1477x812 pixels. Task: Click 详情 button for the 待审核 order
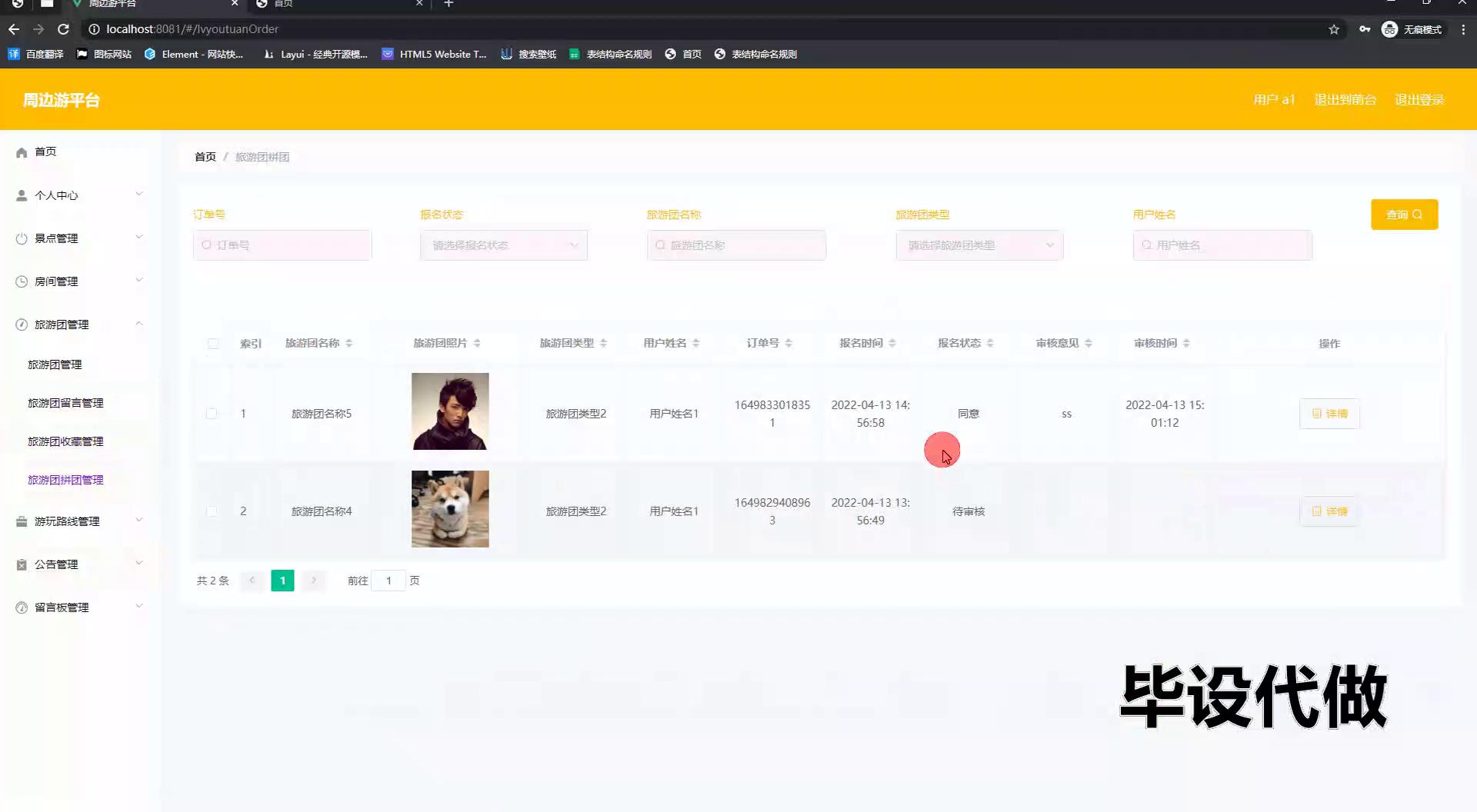(x=1329, y=511)
